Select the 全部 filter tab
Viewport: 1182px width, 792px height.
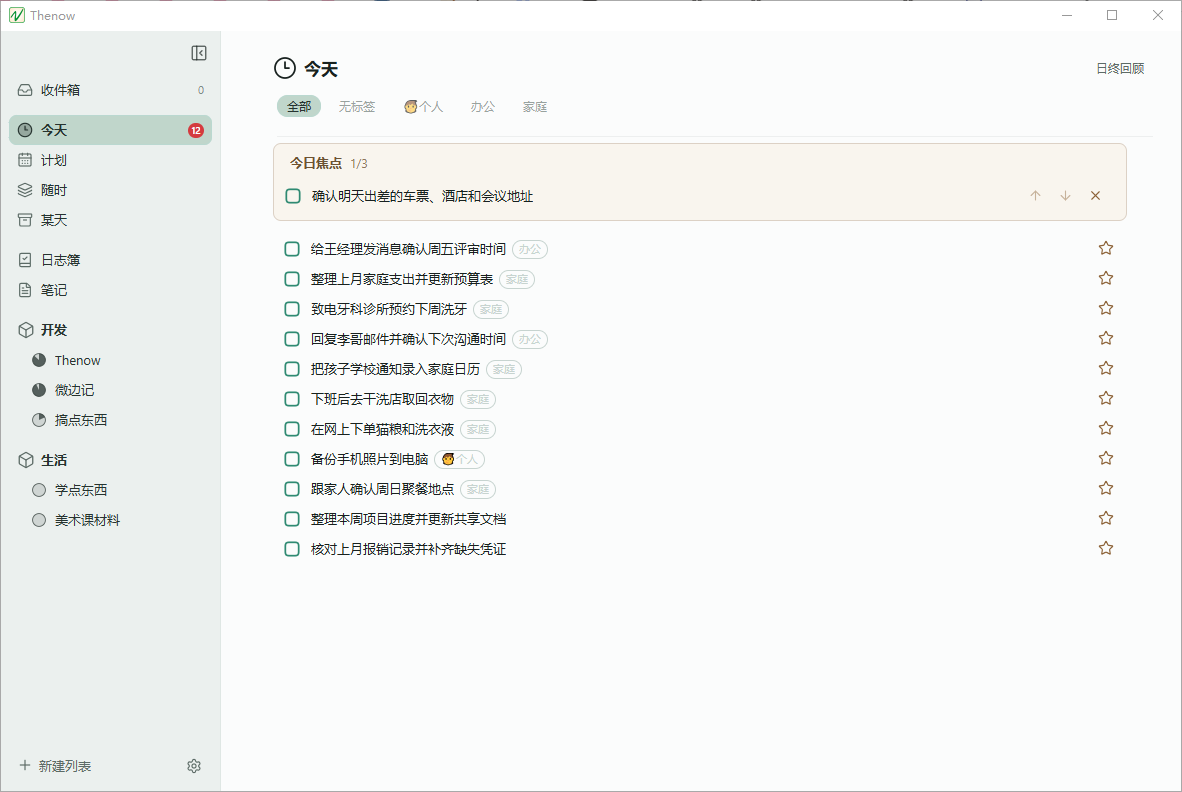click(299, 106)
